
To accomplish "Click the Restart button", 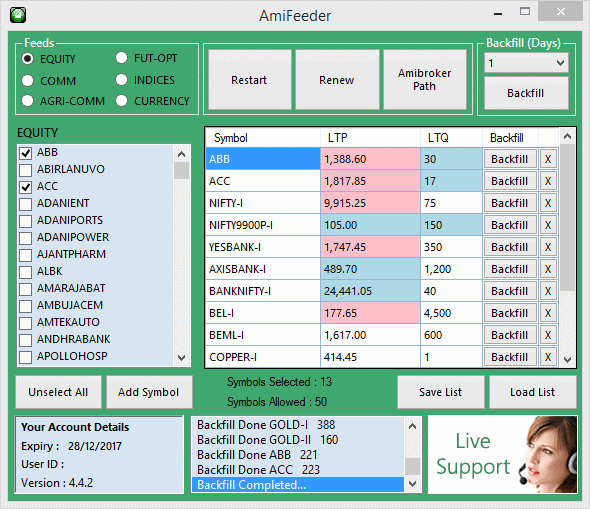I will click(249, 80).
